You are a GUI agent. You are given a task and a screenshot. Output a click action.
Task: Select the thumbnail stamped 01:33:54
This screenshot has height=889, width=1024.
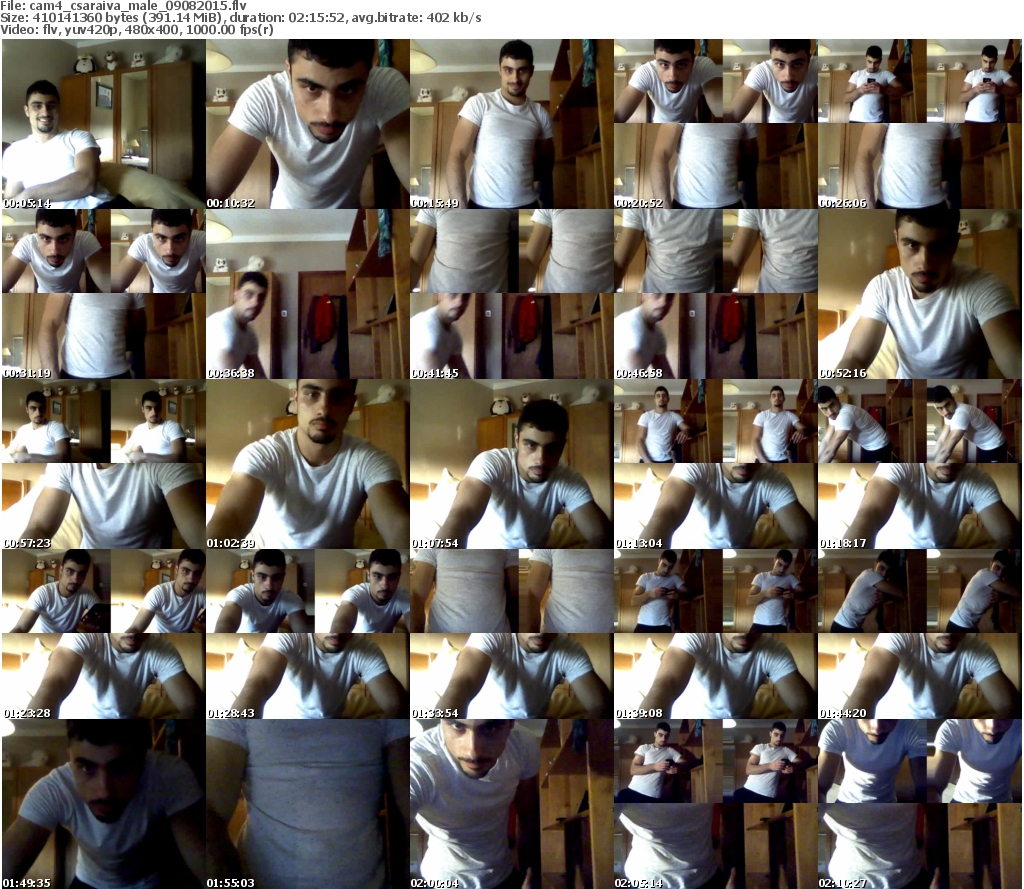click(512, 634)
